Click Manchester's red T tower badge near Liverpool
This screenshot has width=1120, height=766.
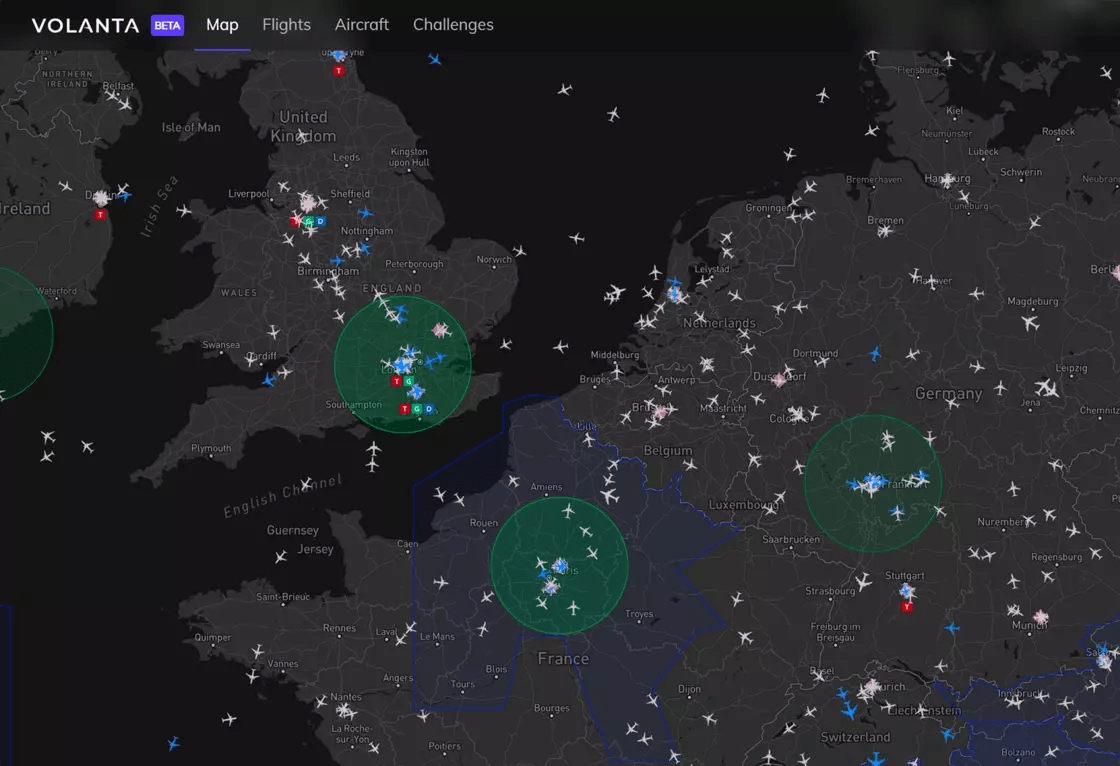[295, 221]
